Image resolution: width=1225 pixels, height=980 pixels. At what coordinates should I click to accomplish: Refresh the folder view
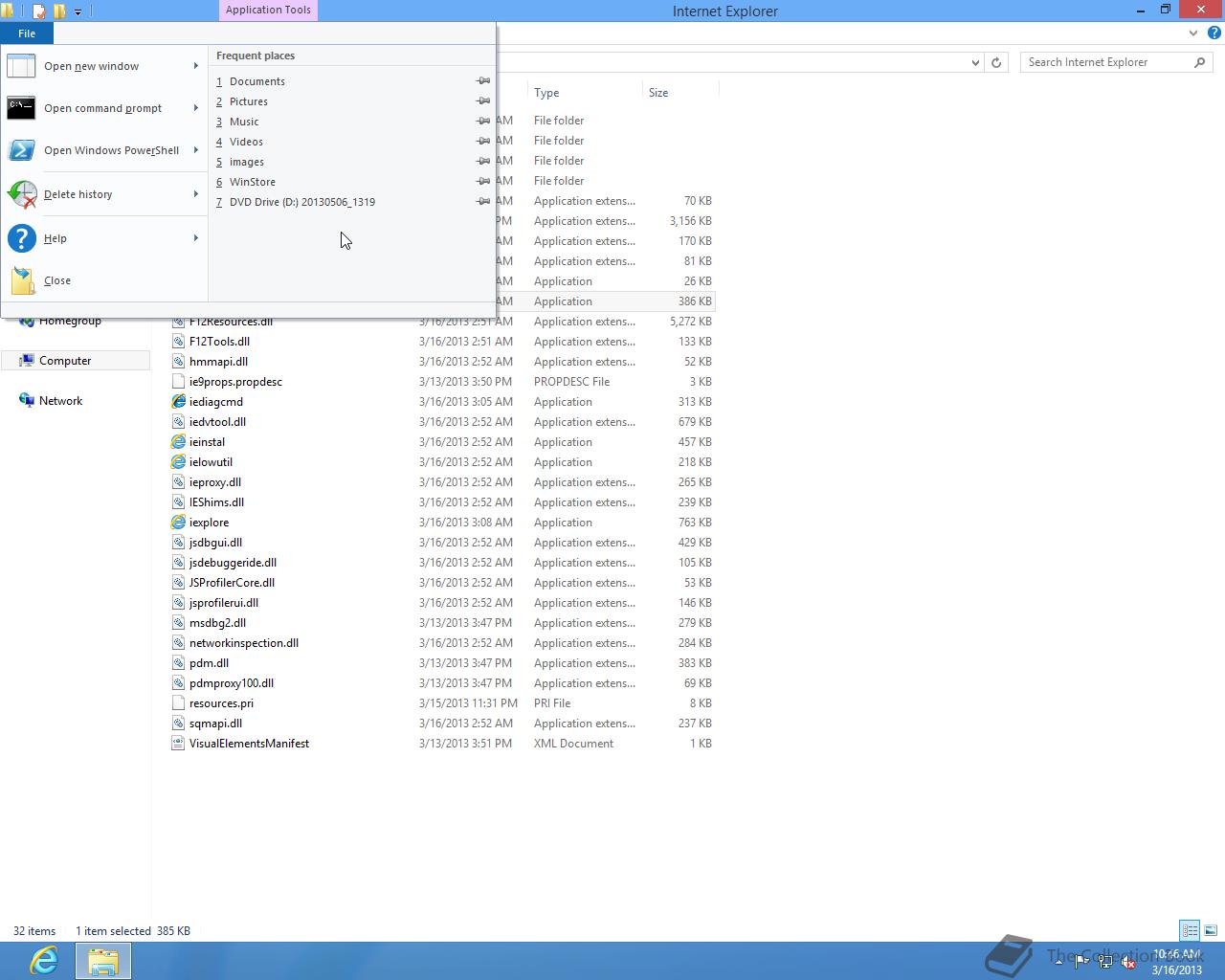point(996,62)
